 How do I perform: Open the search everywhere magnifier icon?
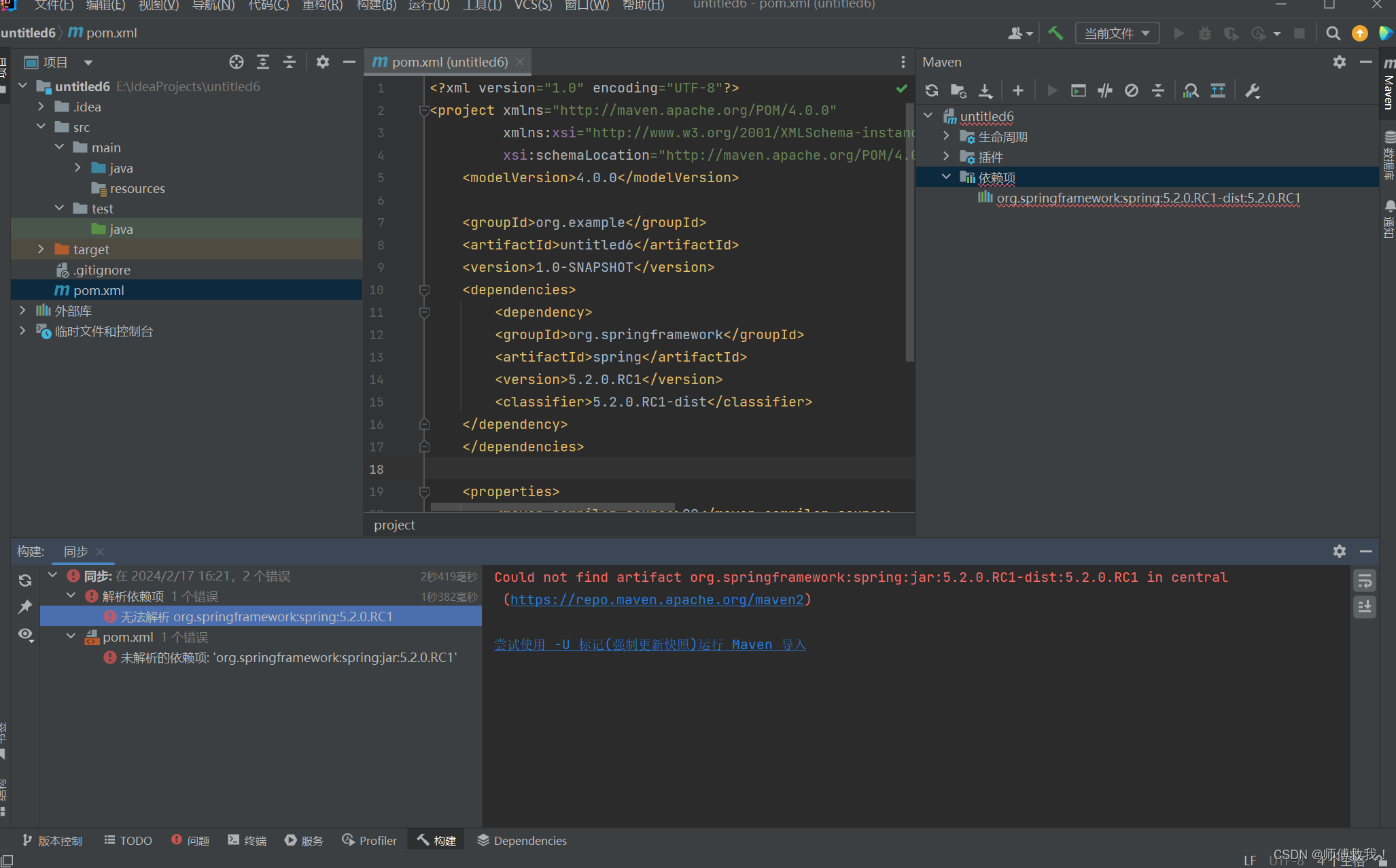(x=1333, y=33)
